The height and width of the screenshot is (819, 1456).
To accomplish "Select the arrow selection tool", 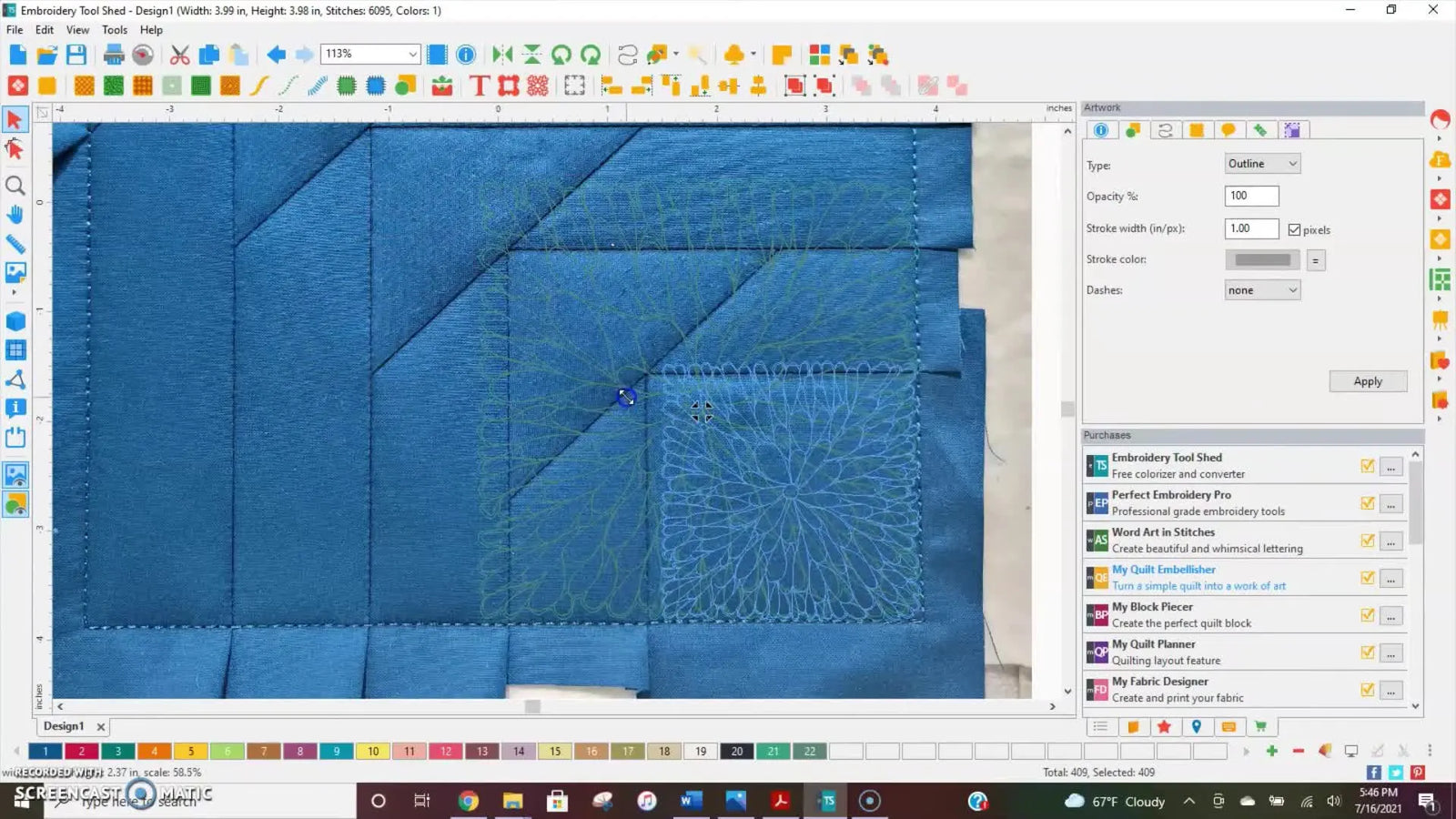I will [x=14, y=119].
